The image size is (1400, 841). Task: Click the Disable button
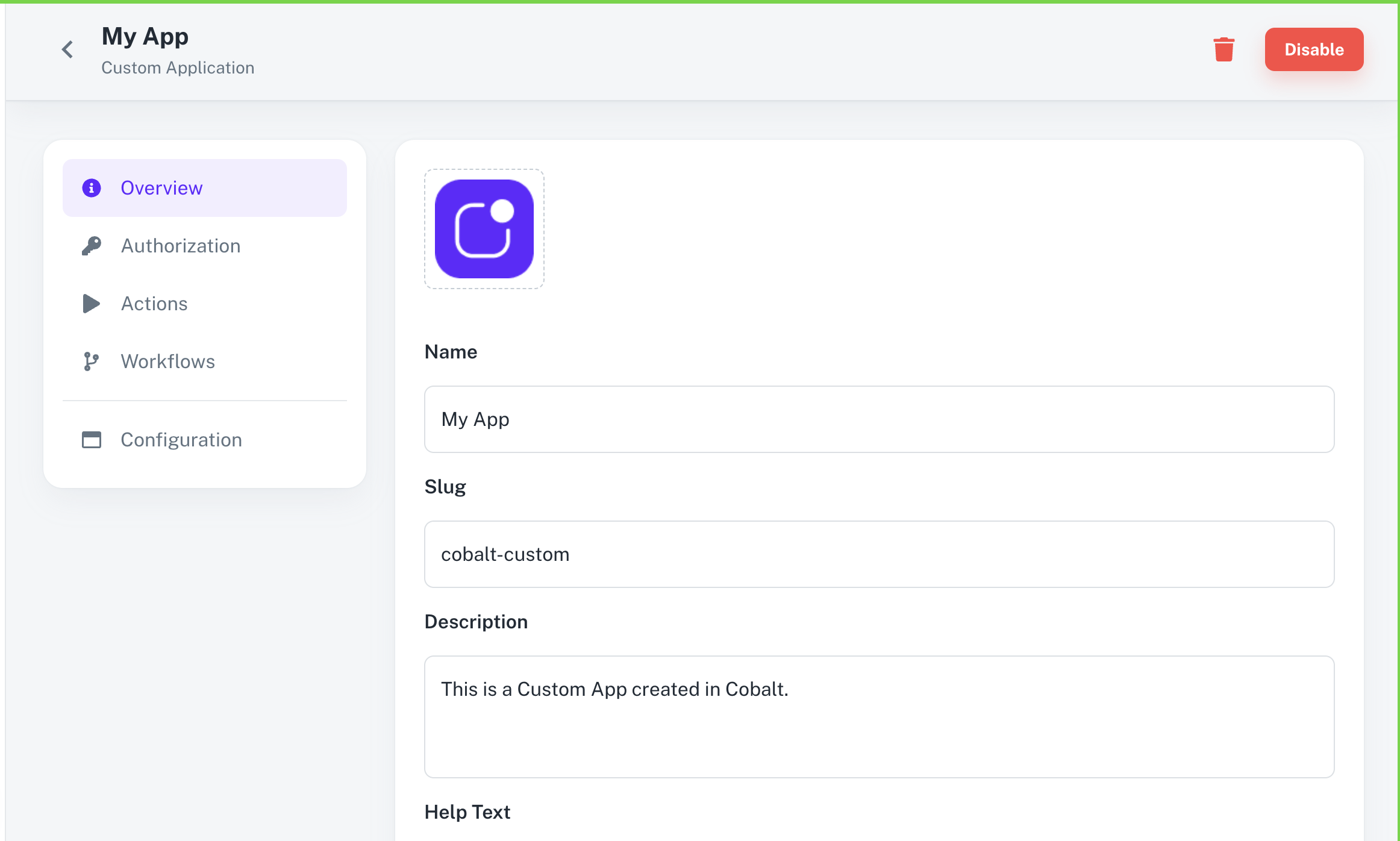1314,49
